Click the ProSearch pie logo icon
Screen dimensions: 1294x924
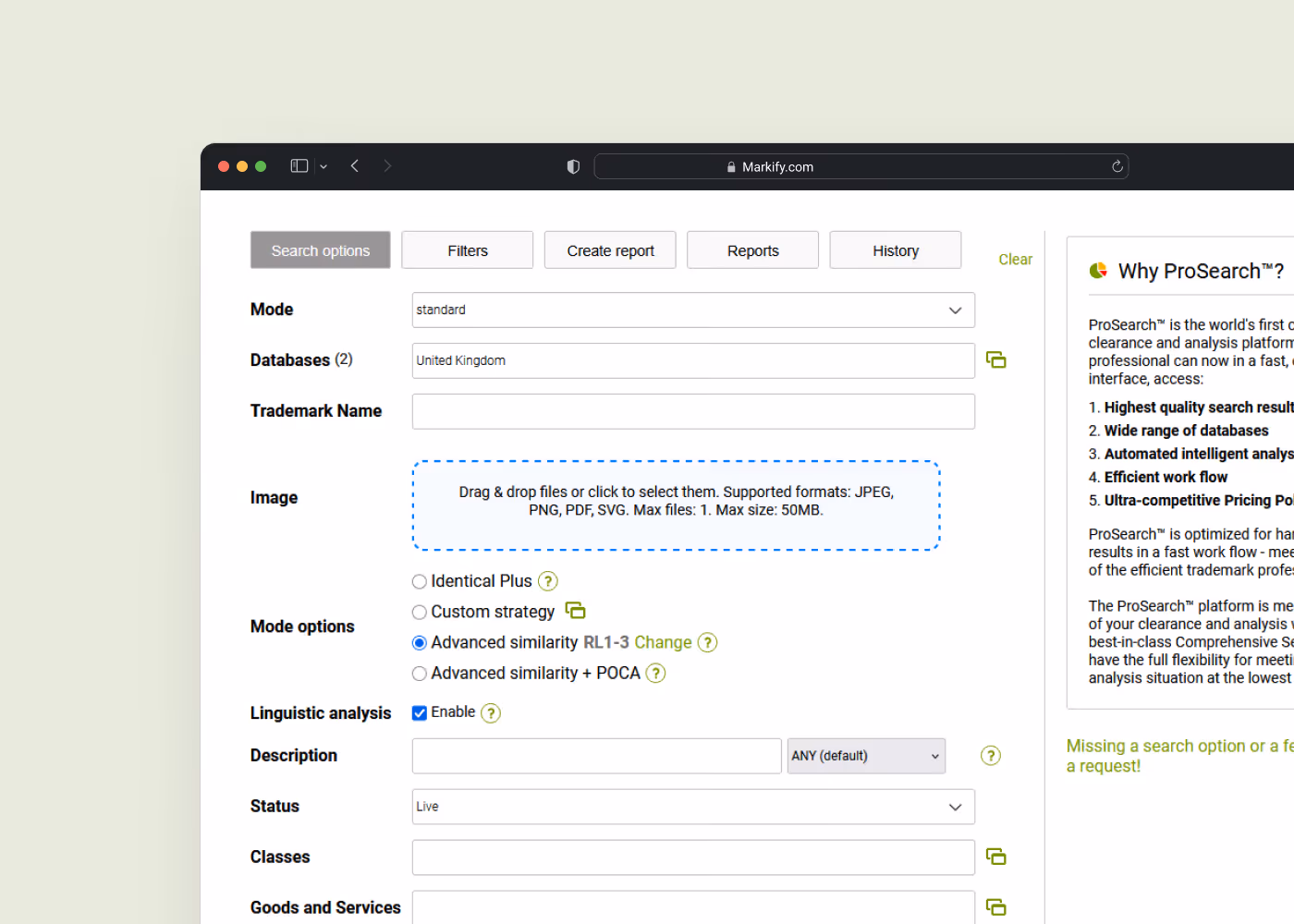click(x=1098, y=270)
